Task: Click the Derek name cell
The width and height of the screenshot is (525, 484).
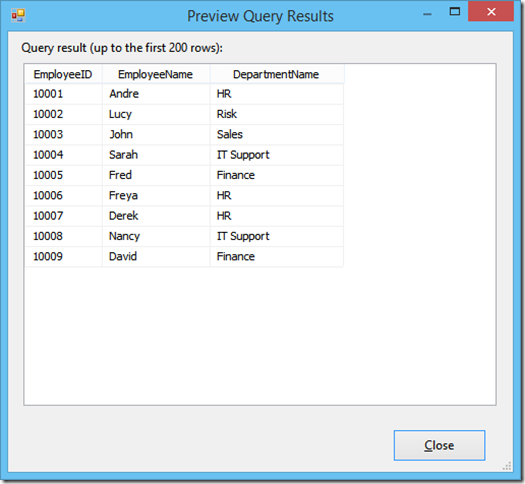Action: [156, 216]
